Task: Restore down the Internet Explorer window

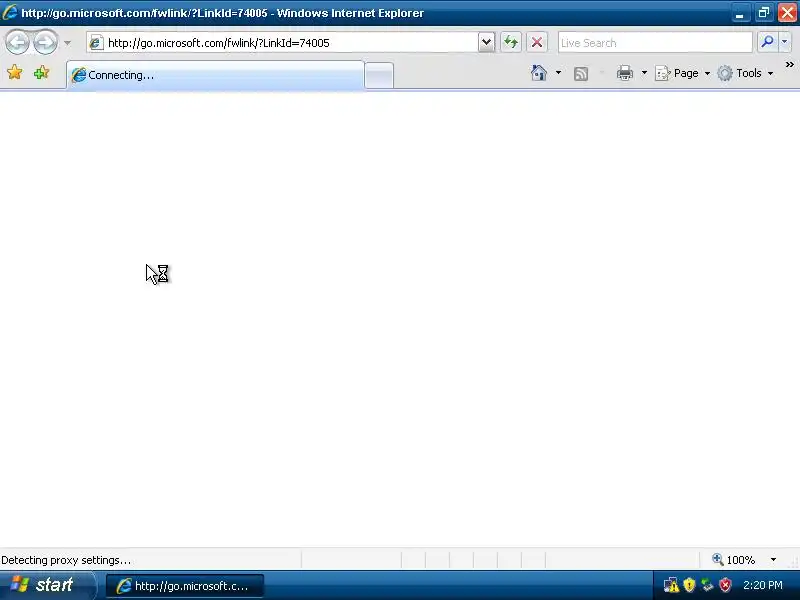Action: click(763, 13)
